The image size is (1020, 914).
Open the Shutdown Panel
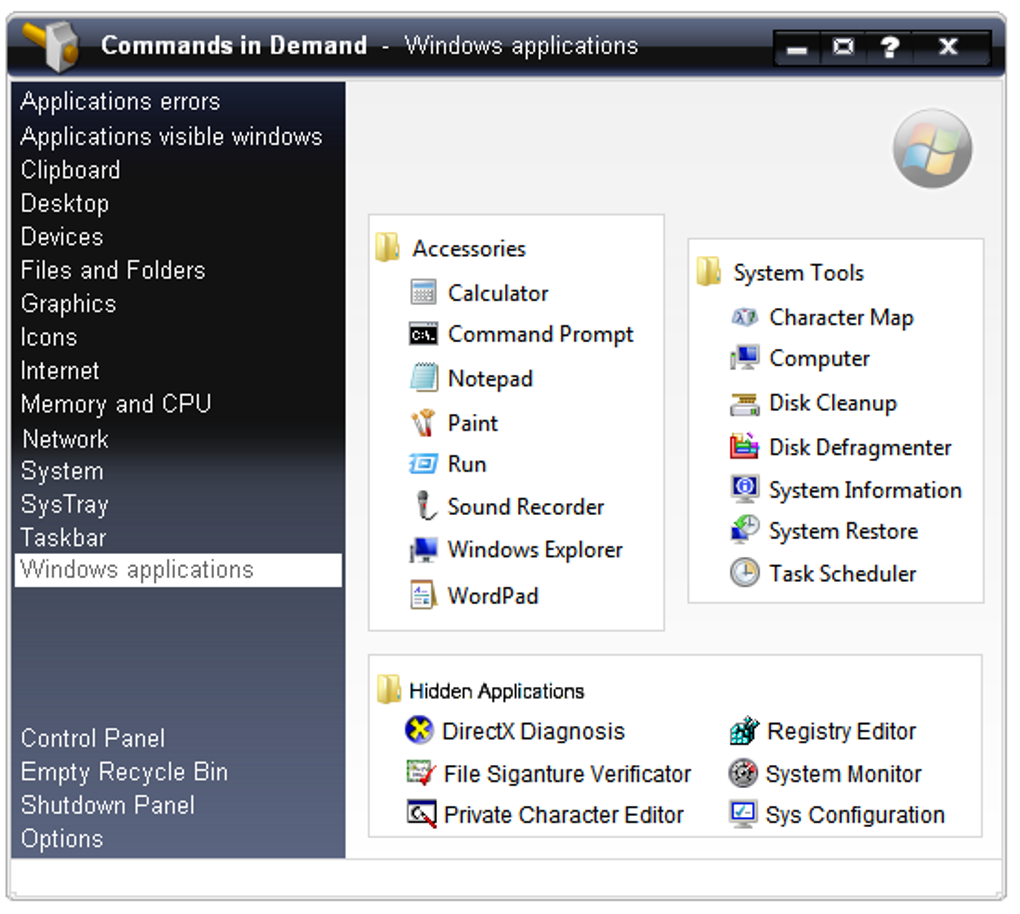108,805
